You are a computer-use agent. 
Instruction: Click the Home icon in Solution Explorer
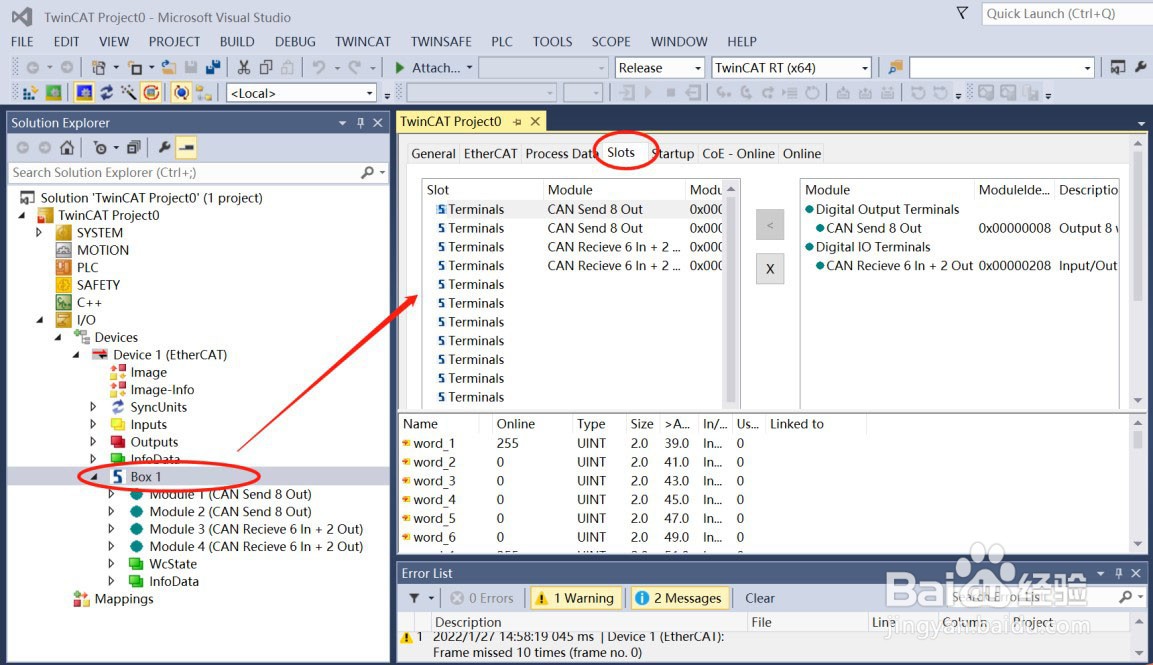point(67,148)
